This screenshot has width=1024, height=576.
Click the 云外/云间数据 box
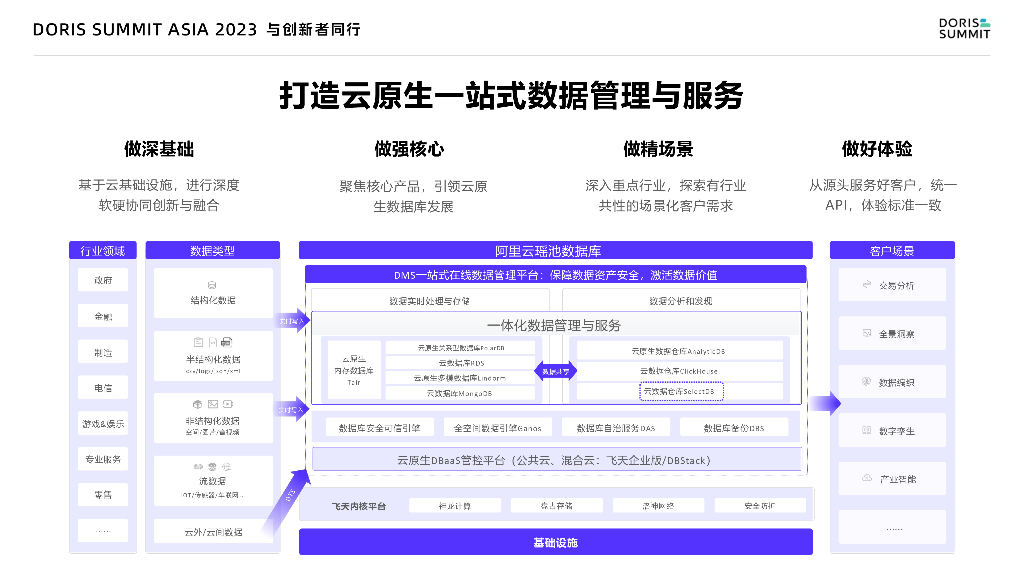tap(213, 532)
